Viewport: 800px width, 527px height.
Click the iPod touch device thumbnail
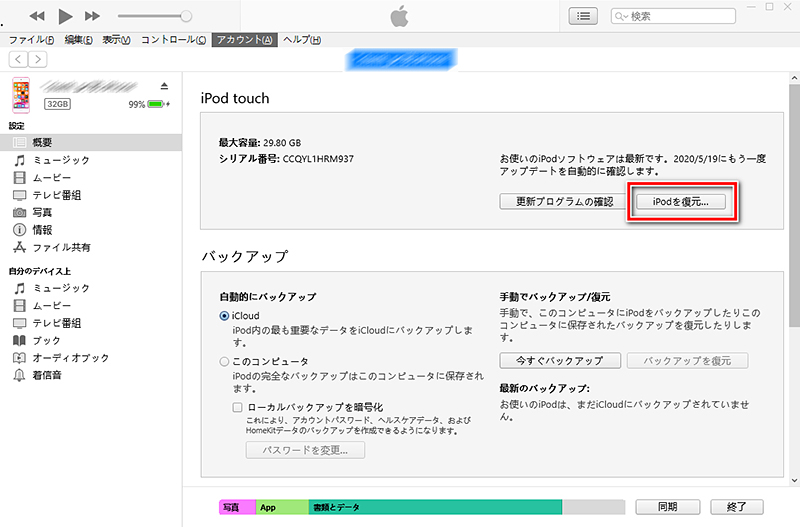coord(21,95)
